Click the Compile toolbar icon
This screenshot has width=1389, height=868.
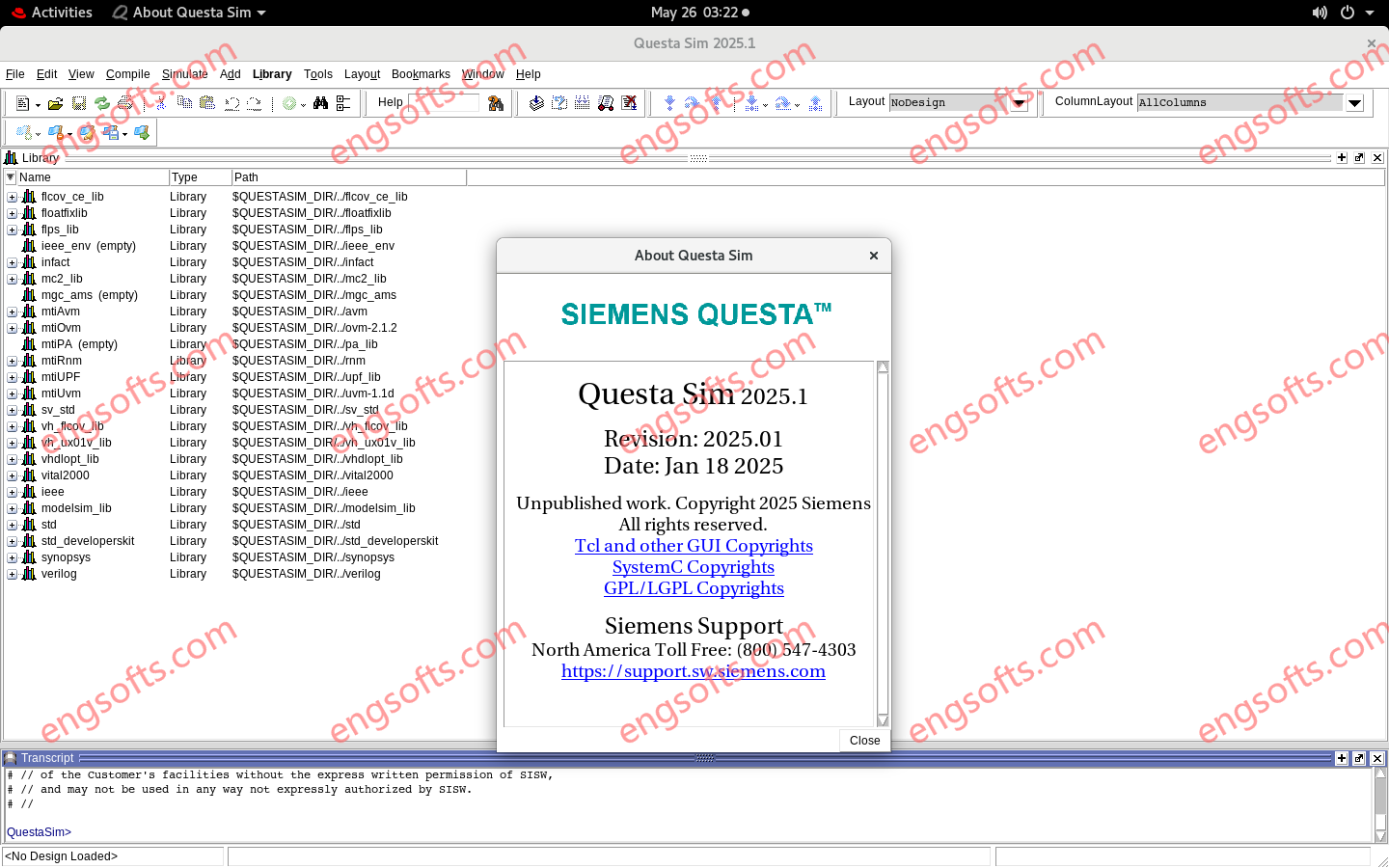pyautogui.click(x=536, y=102)
